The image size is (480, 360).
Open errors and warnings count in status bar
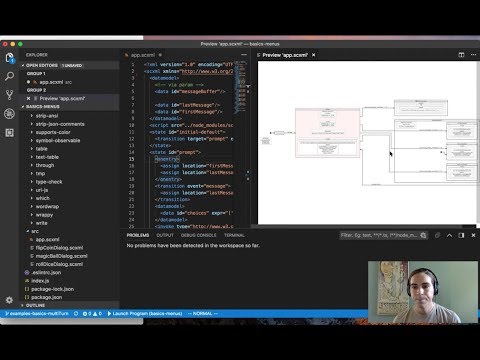pyautogui.click(x=92, y=314)
